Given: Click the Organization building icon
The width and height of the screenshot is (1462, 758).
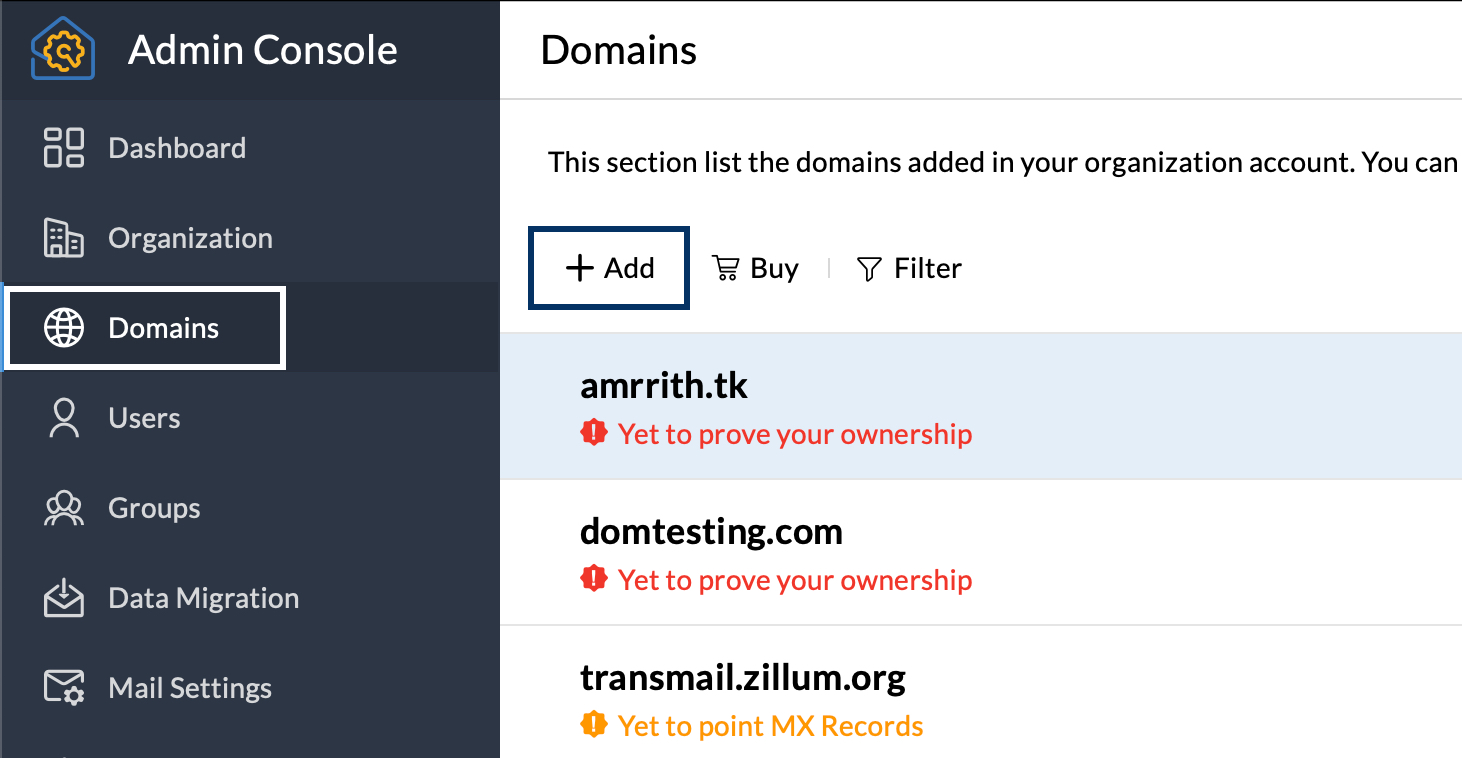Looking at the screenshot, I should click(x=62, y=237).
